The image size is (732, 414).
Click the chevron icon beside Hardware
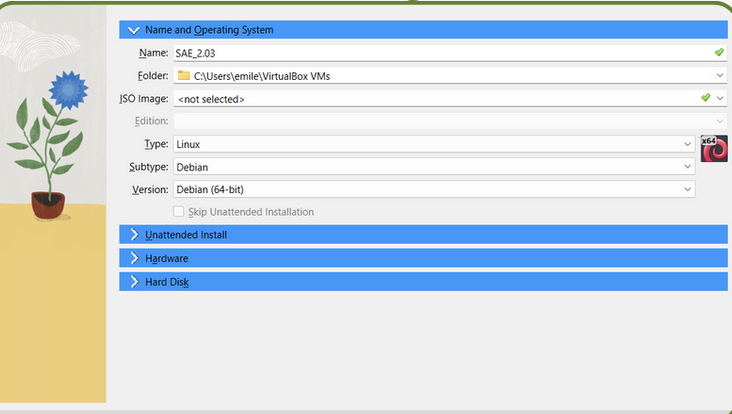pos(134,258)
